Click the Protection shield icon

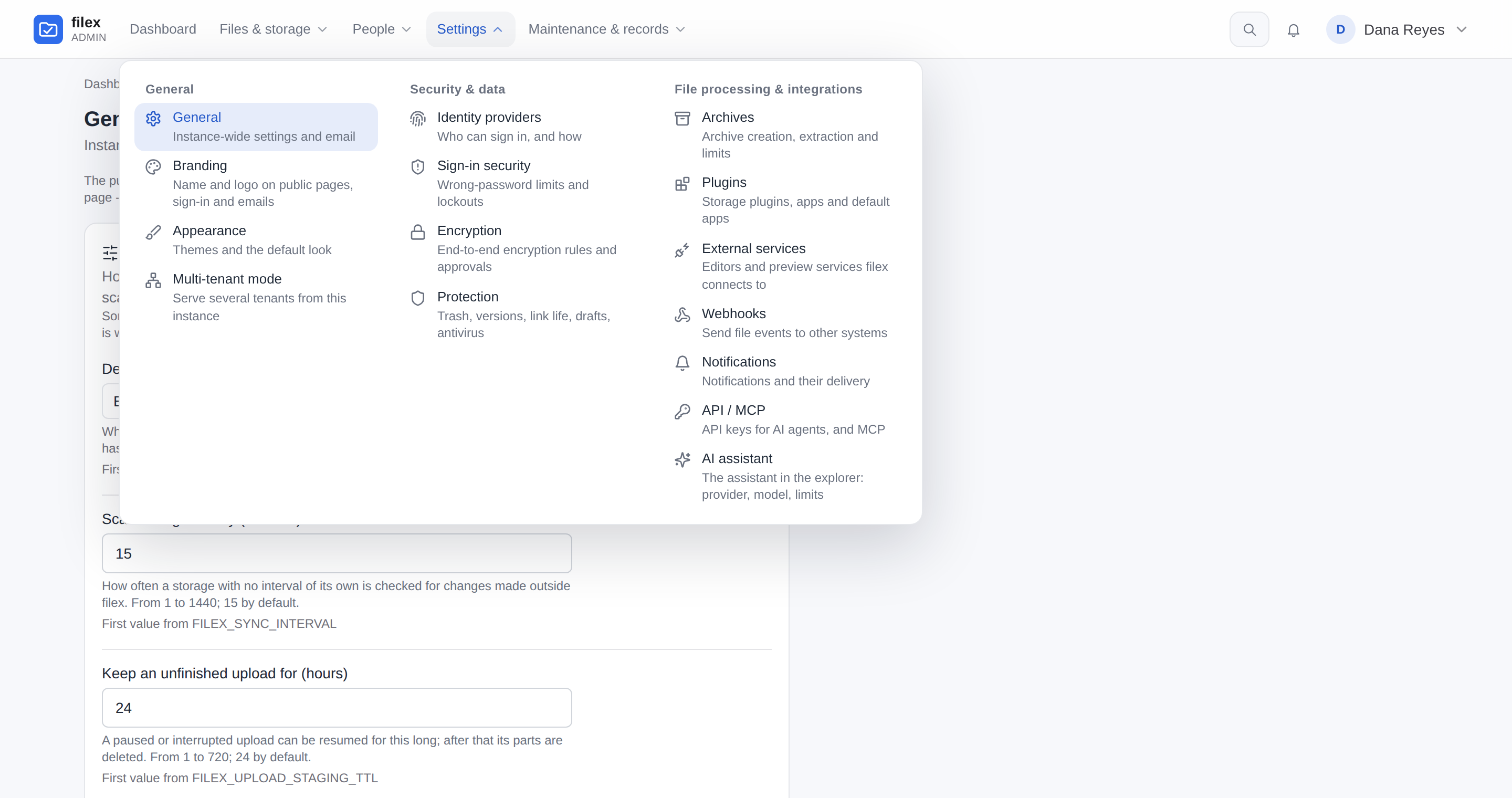pos(417,298)
